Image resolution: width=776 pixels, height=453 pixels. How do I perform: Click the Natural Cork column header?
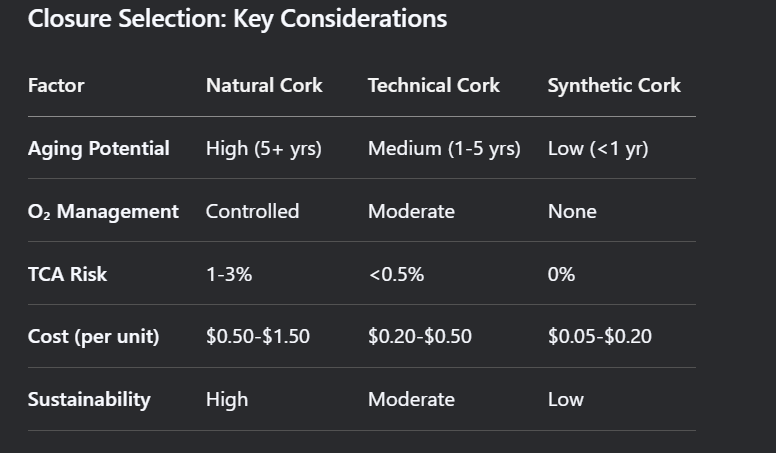(264, 86)
